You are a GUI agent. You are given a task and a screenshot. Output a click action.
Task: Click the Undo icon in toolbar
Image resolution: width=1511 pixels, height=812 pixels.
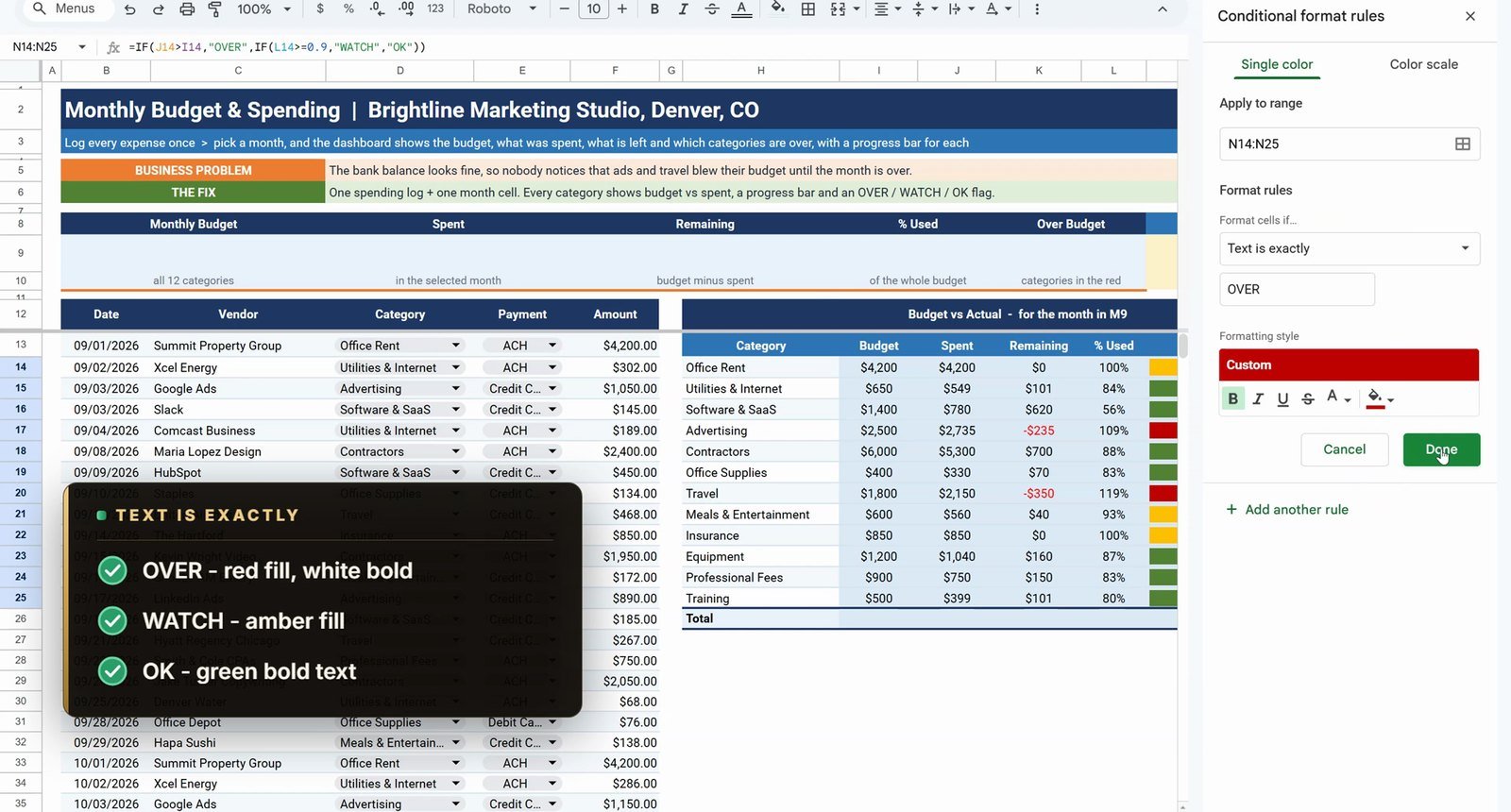[x=130, y=9]
